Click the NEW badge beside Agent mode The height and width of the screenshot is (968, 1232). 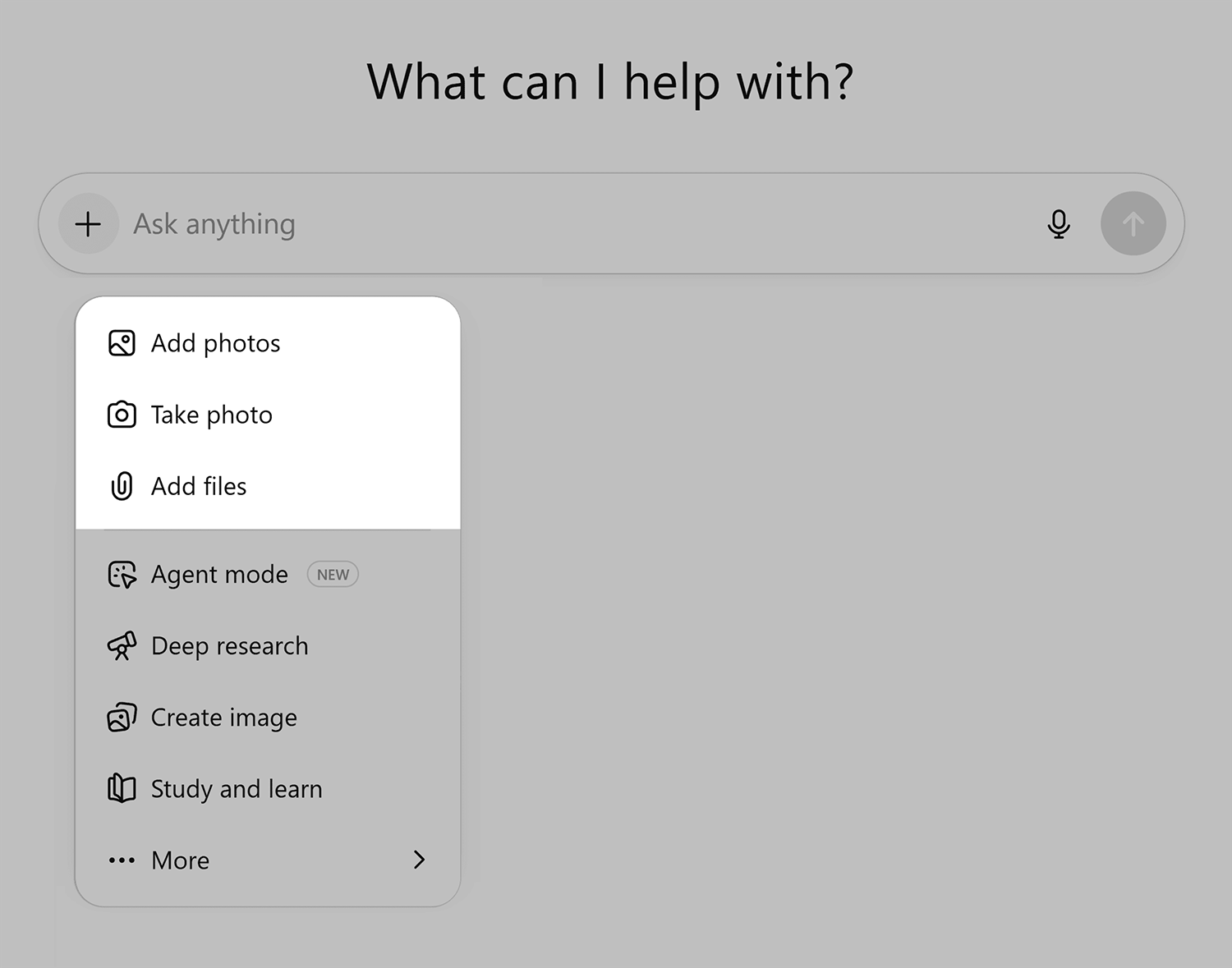(333, 575)
